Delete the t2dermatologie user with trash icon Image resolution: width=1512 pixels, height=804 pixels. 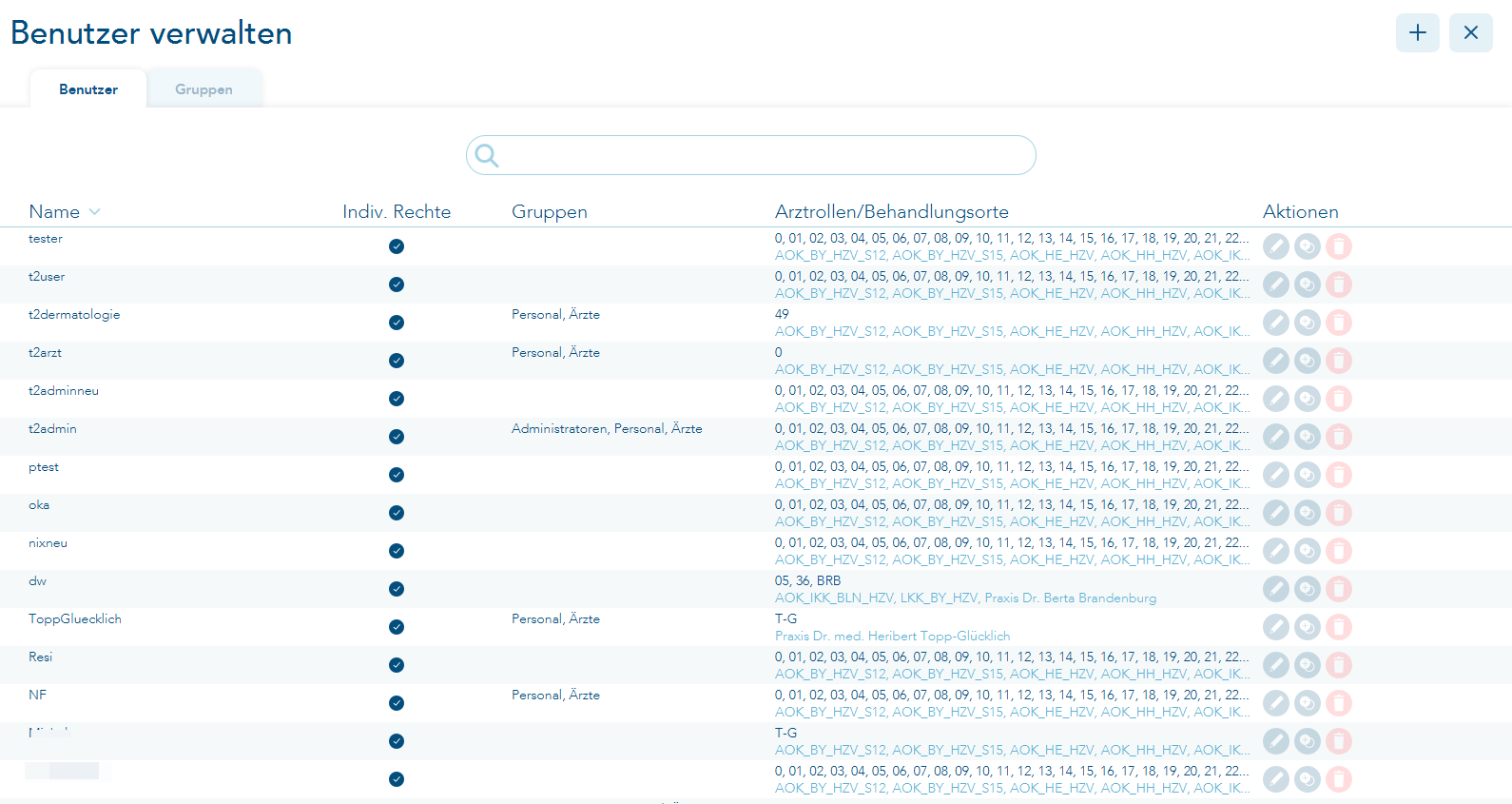[1339, 323]
